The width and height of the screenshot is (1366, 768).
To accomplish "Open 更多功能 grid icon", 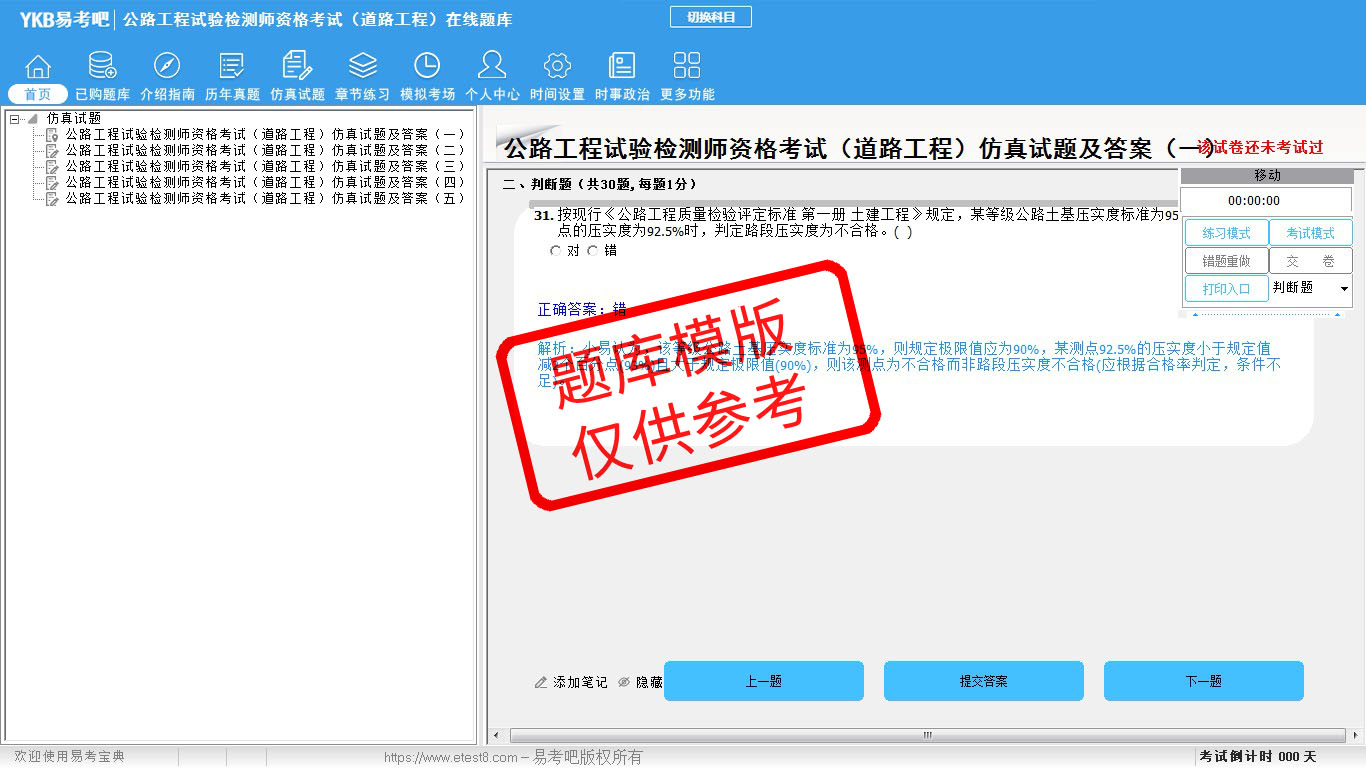I will 687,67.
